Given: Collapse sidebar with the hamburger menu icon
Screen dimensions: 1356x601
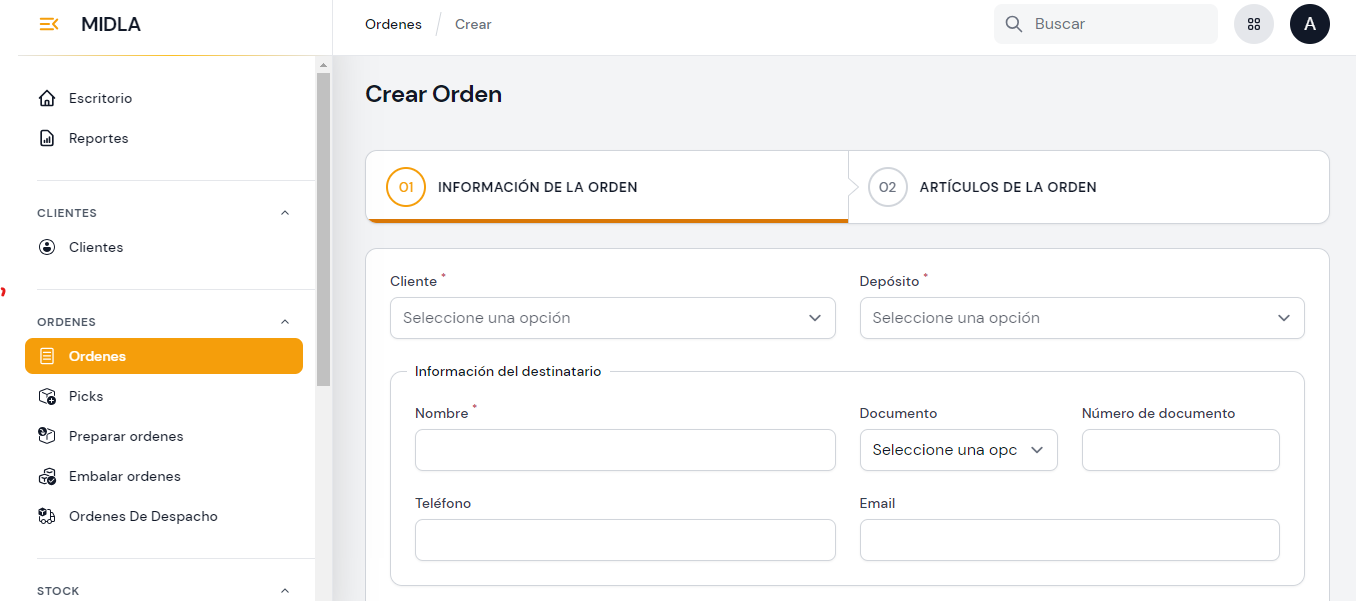Looking at the screenshot, I should pyautogui.click(x=48, y=25).
